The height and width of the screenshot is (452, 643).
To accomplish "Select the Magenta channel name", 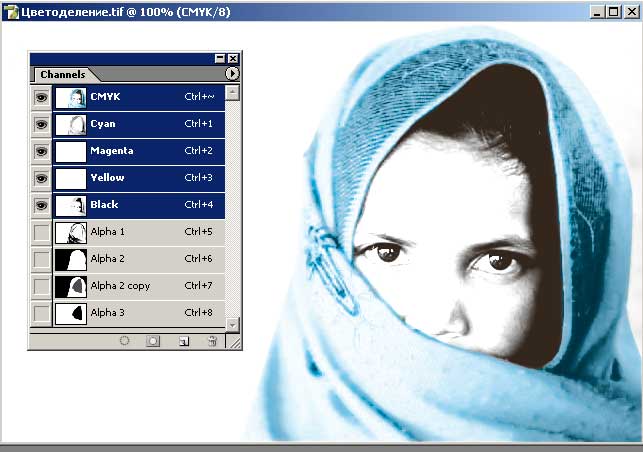I will coord(112,151).
